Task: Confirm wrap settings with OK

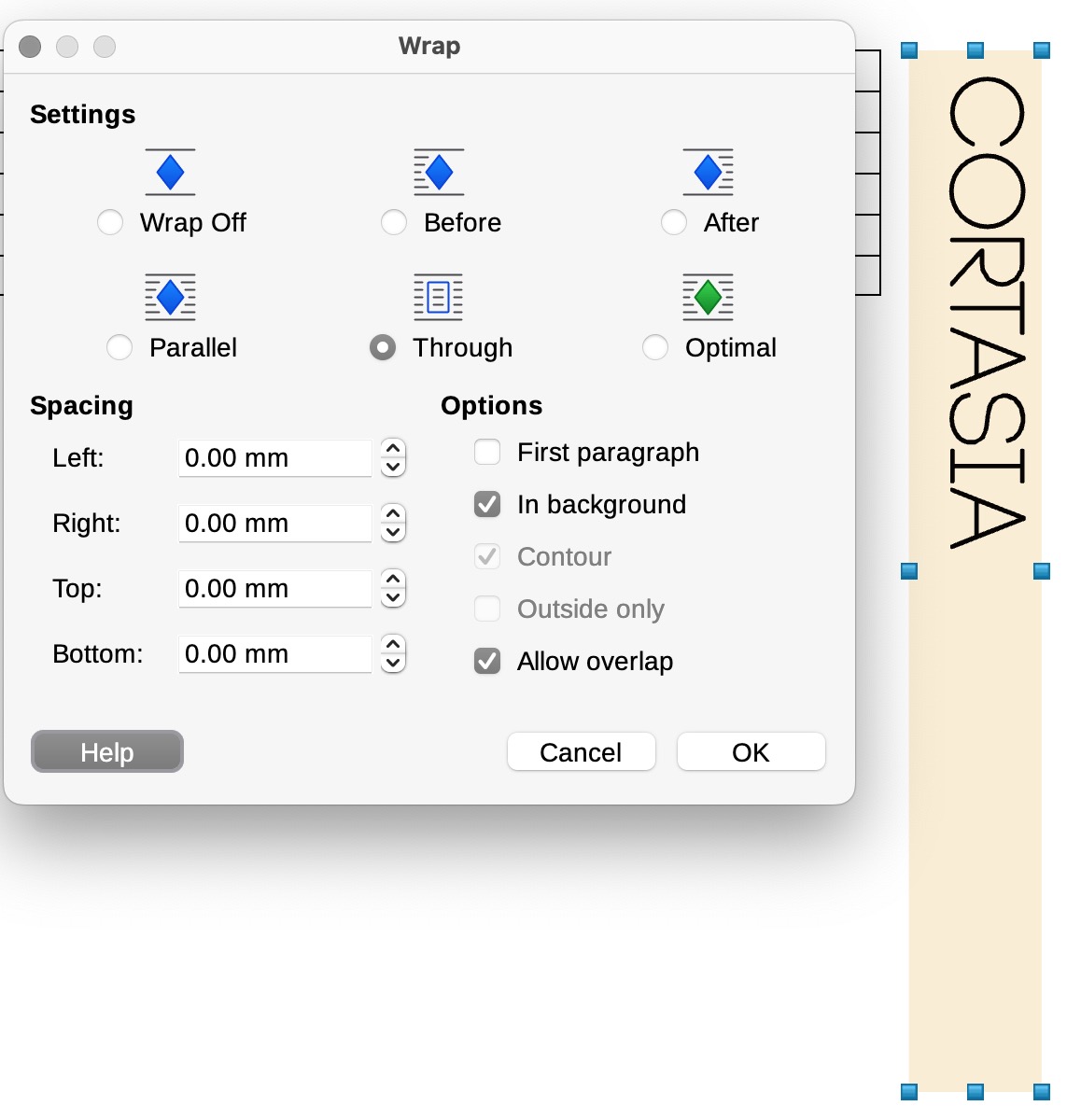Action: pyautogui.click(x=751, y=752)
